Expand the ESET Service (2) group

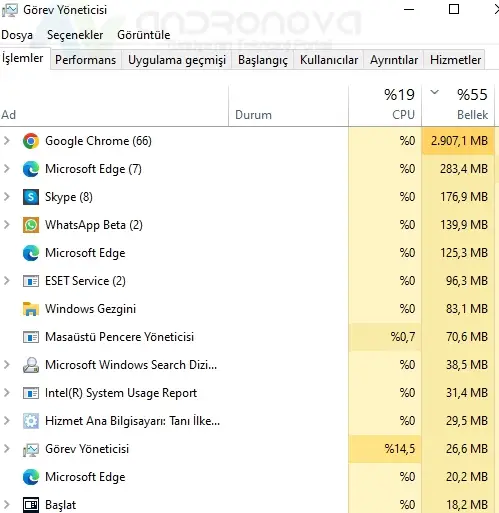[x=7, y=281]
